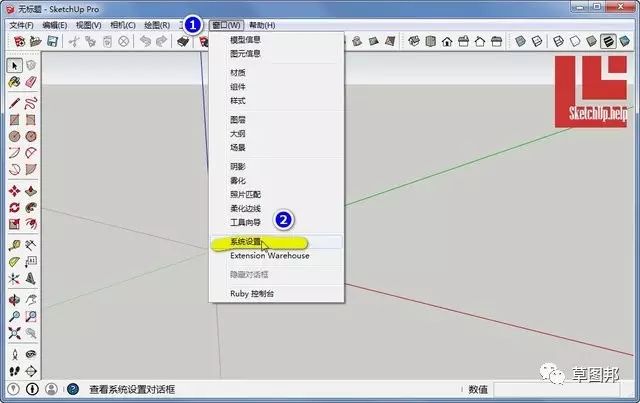Activate the Push/Pull tool
This screenshot has width=640, height=403.
tap(31, 191)
